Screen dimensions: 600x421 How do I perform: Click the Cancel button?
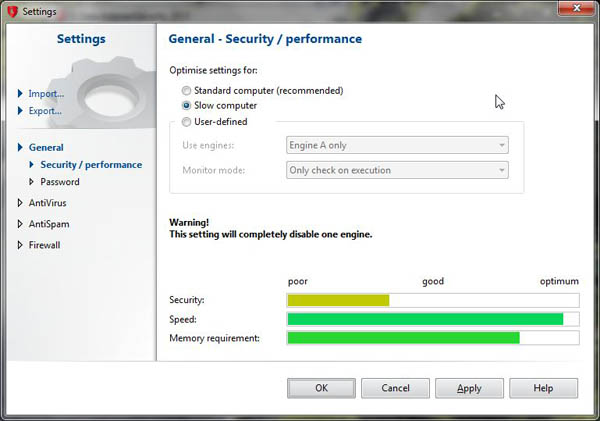(395, 388)
